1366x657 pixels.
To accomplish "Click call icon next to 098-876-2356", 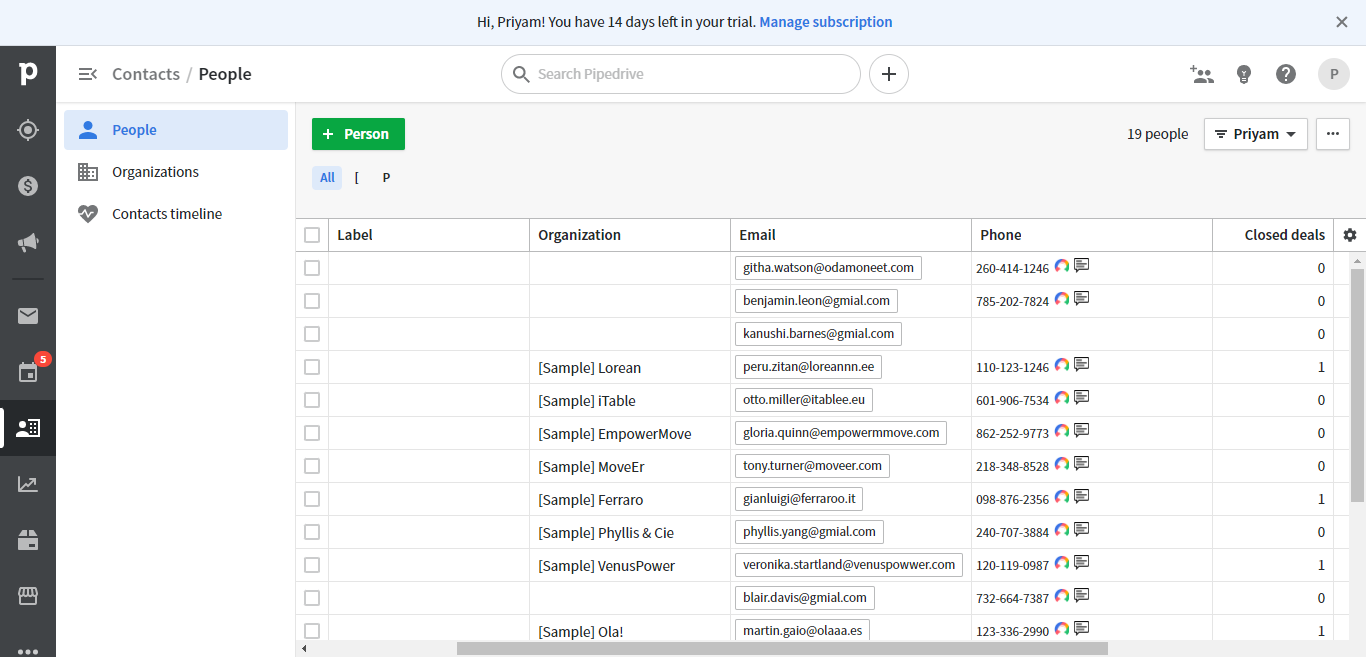I will point(1062,497).
